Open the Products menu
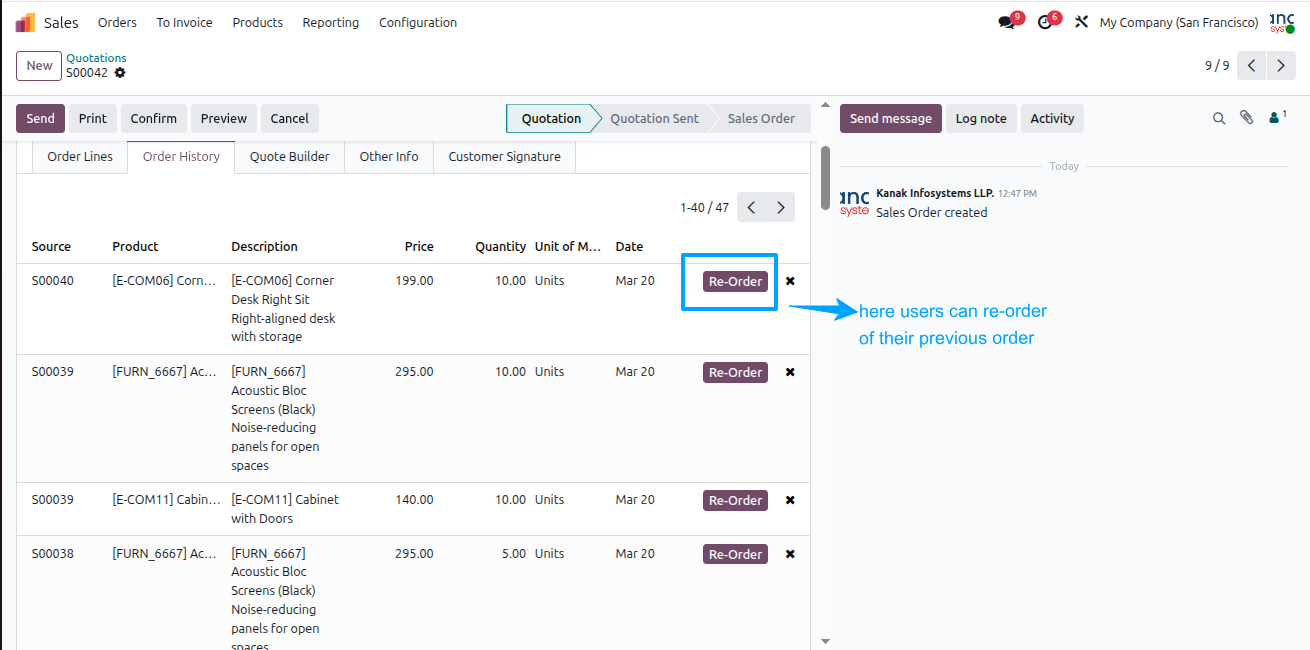This screenshot has width=1310, height=650. (x=258, y=22)
